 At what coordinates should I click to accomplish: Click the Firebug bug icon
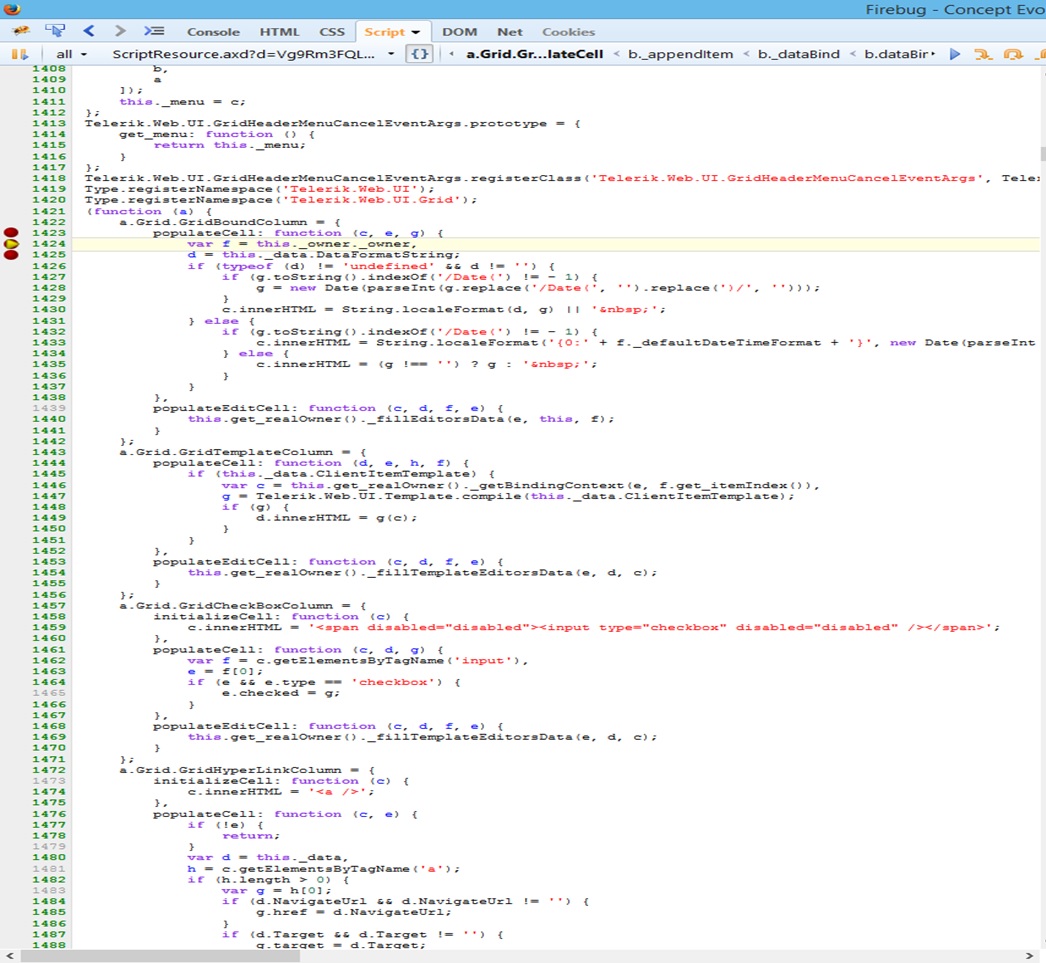point(21,31)
